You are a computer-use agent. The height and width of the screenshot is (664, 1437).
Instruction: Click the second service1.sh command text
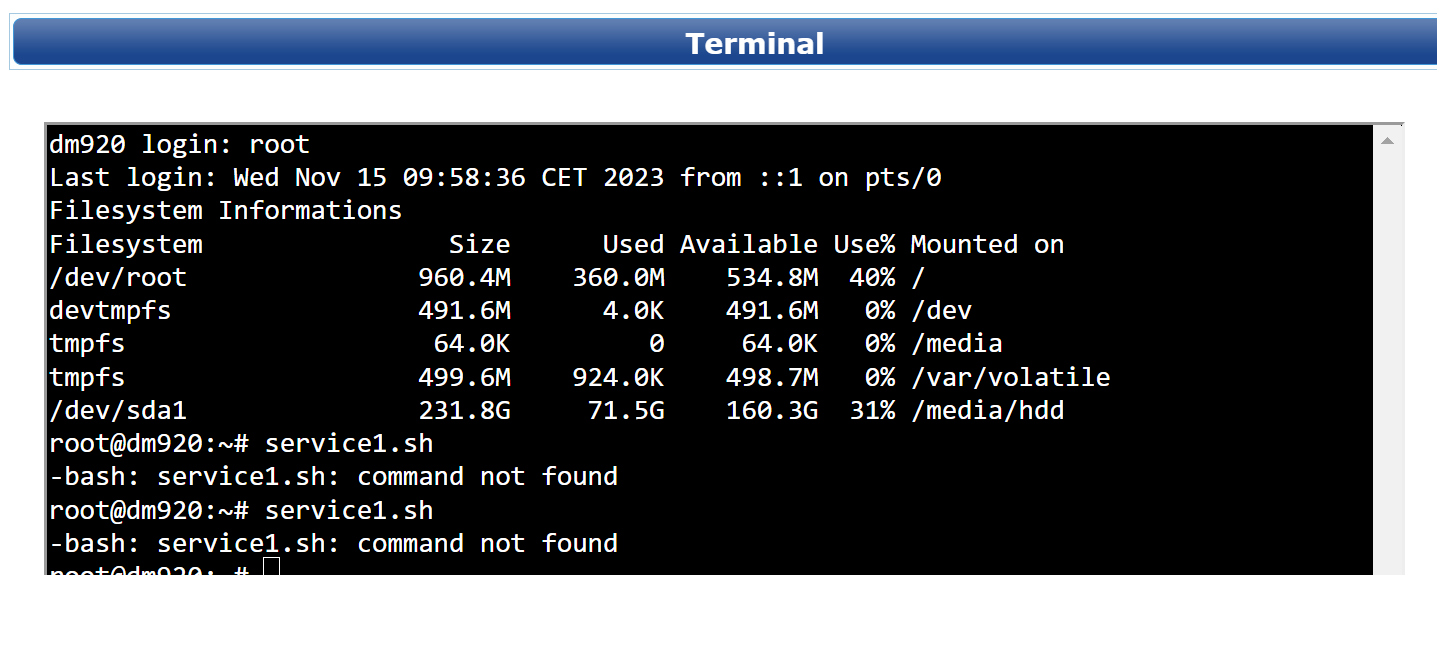(349, 510)
